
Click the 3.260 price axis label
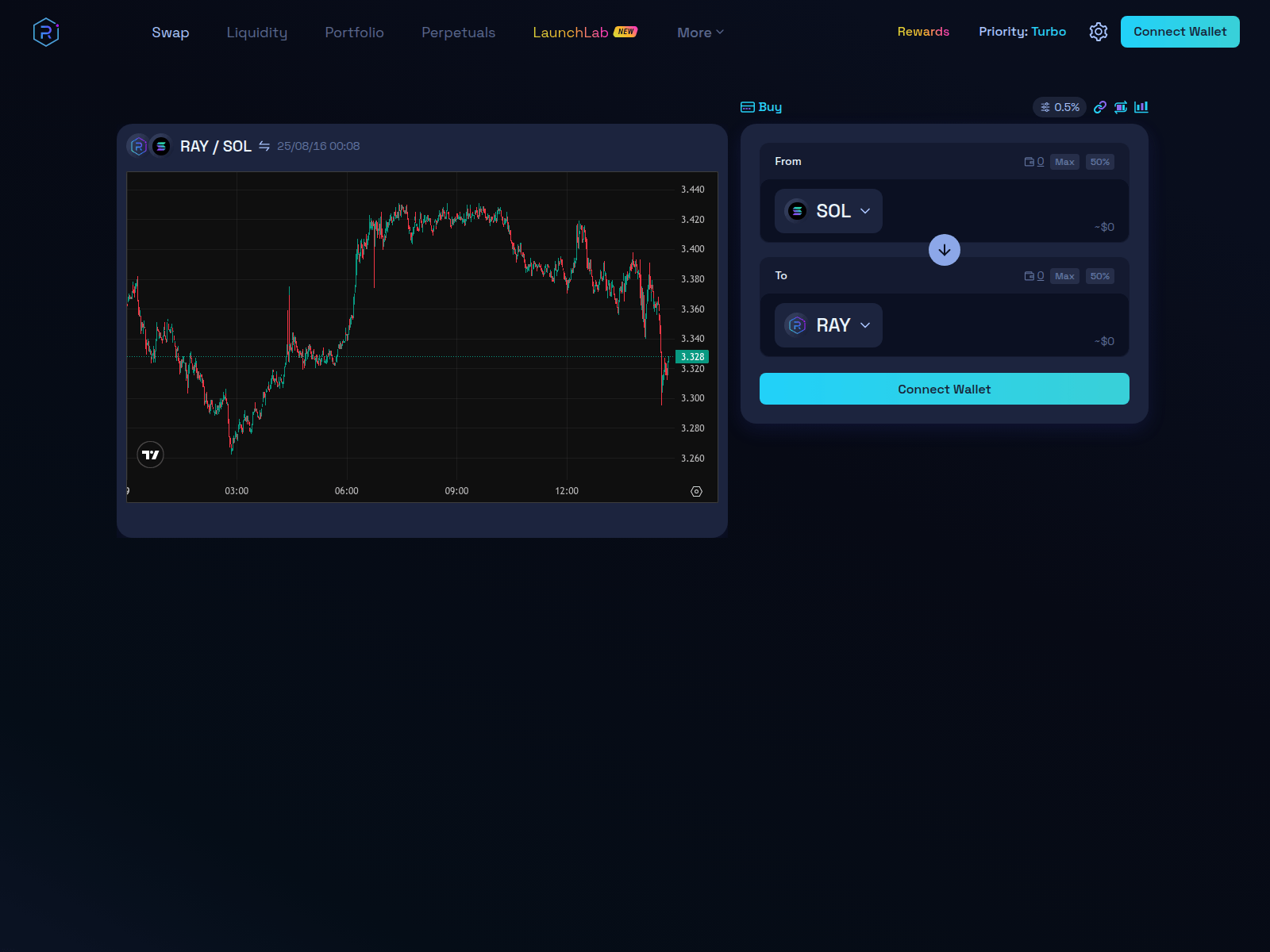(x=693, y=459)
